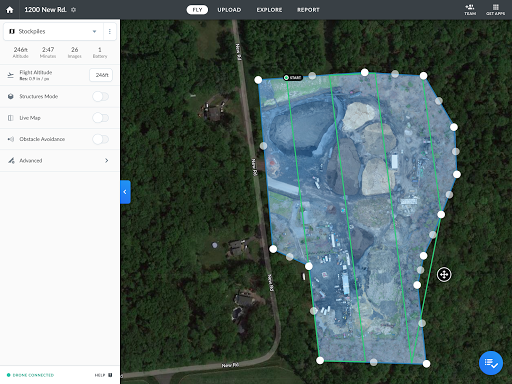Turn on Live Map toggle

[x=101, y=118]
